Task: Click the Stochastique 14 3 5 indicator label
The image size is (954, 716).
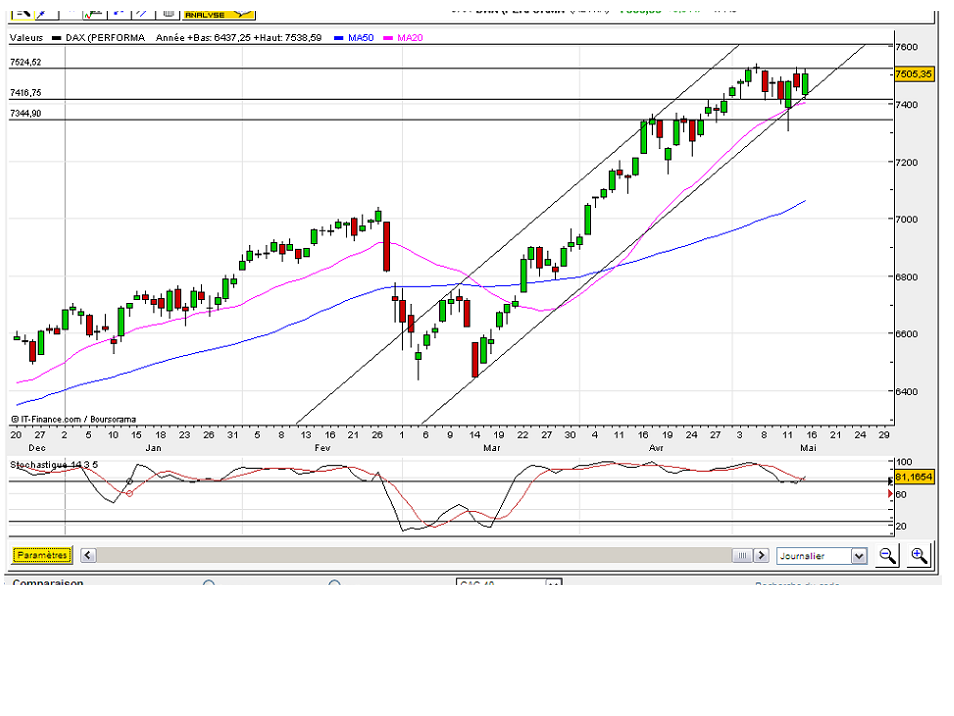Action: pos(54,464)
